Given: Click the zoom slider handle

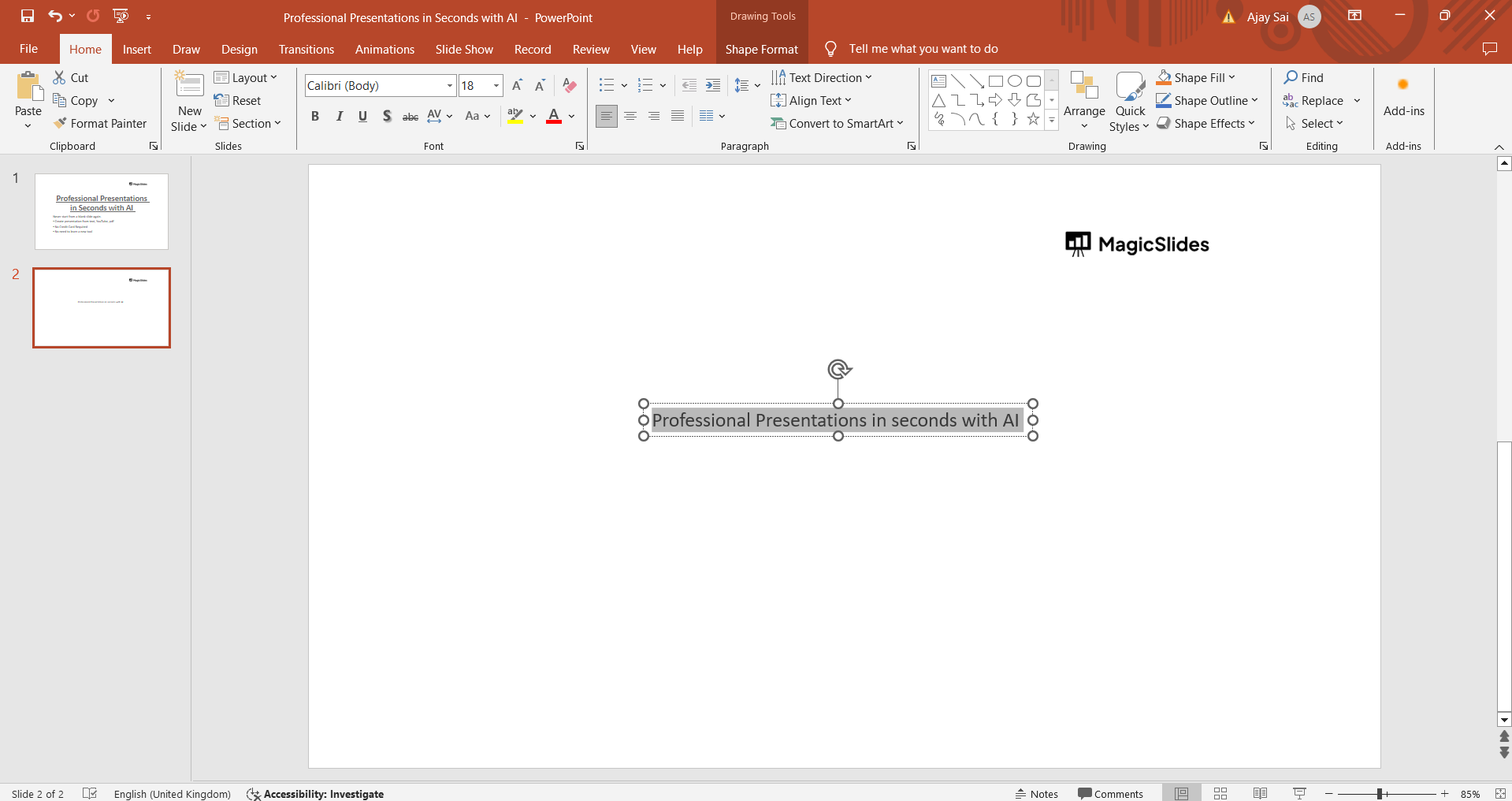Looking at the screenshot, I should (1380, 793).
